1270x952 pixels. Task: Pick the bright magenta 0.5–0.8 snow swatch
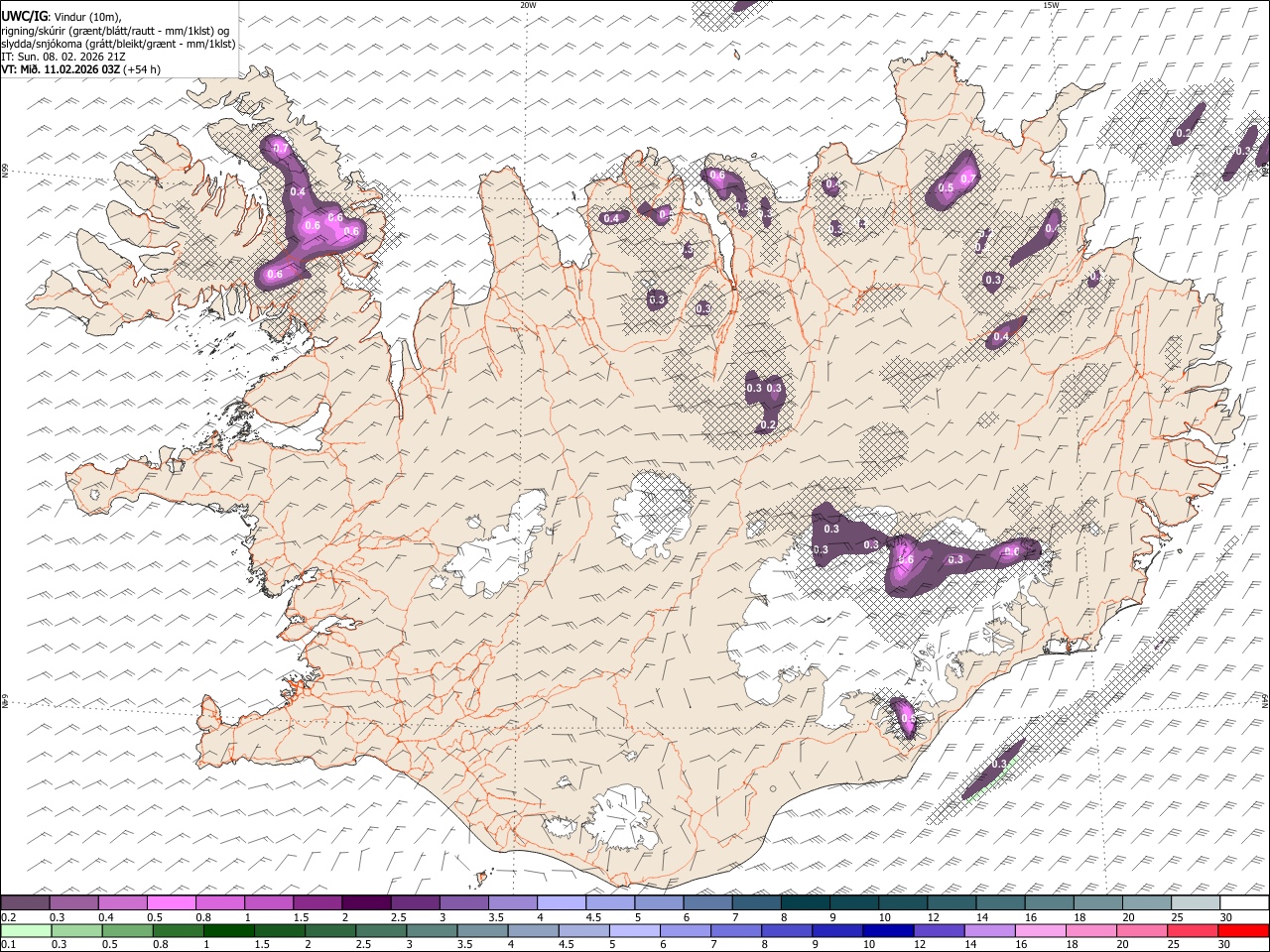coord(171,902)
